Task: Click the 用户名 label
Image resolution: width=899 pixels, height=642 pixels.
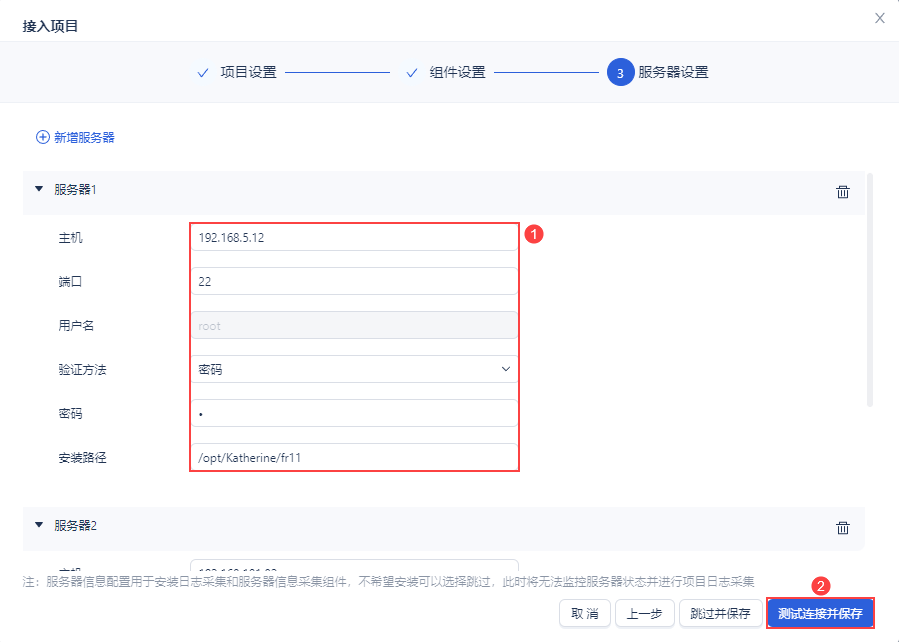Action: click(76, 326)
